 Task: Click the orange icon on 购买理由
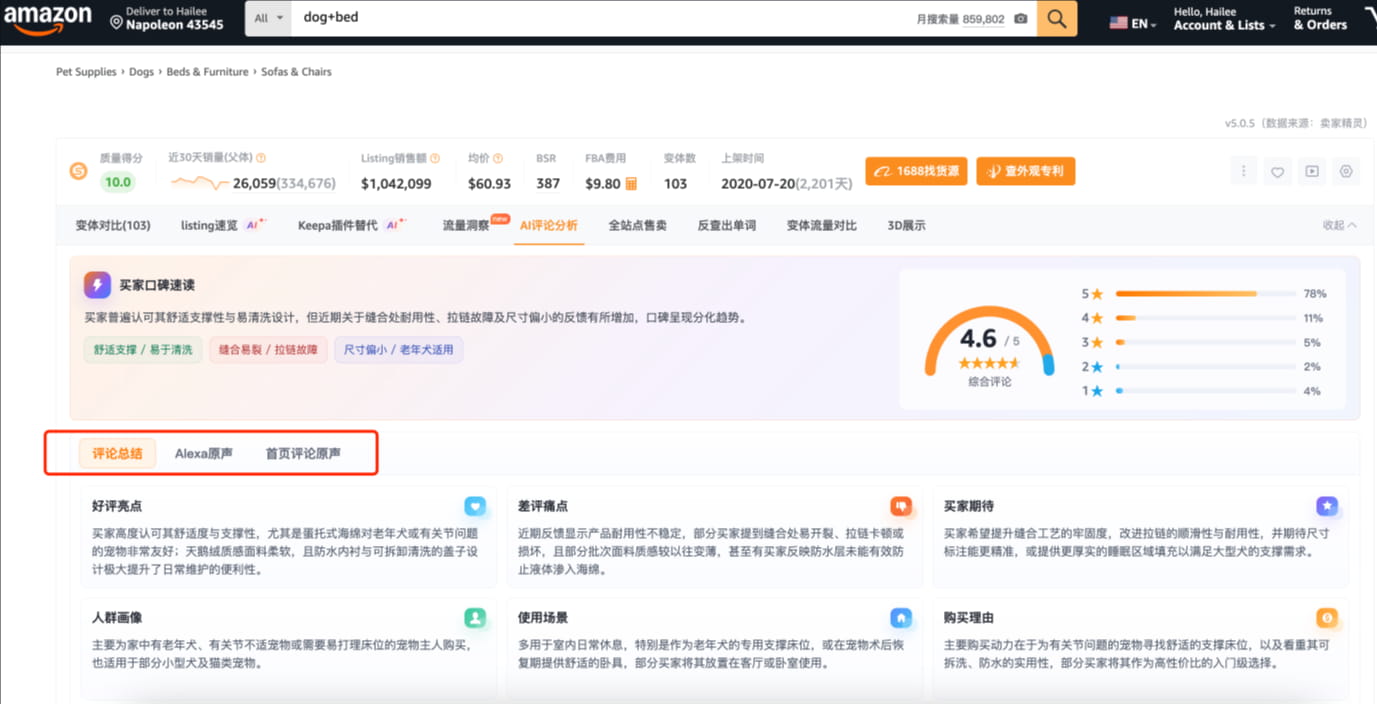1327,618
